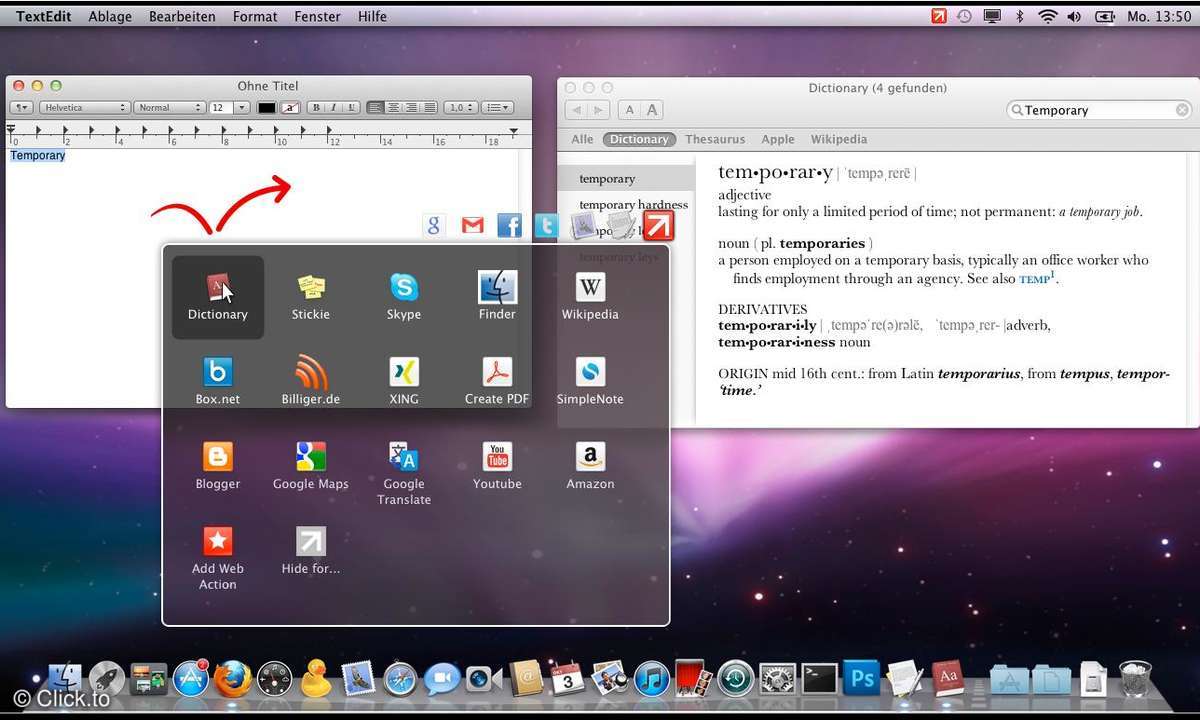This screenshot has height=720, width=1200.
Task: Search with Google Maps icon
Action: (x=311, y=457)
